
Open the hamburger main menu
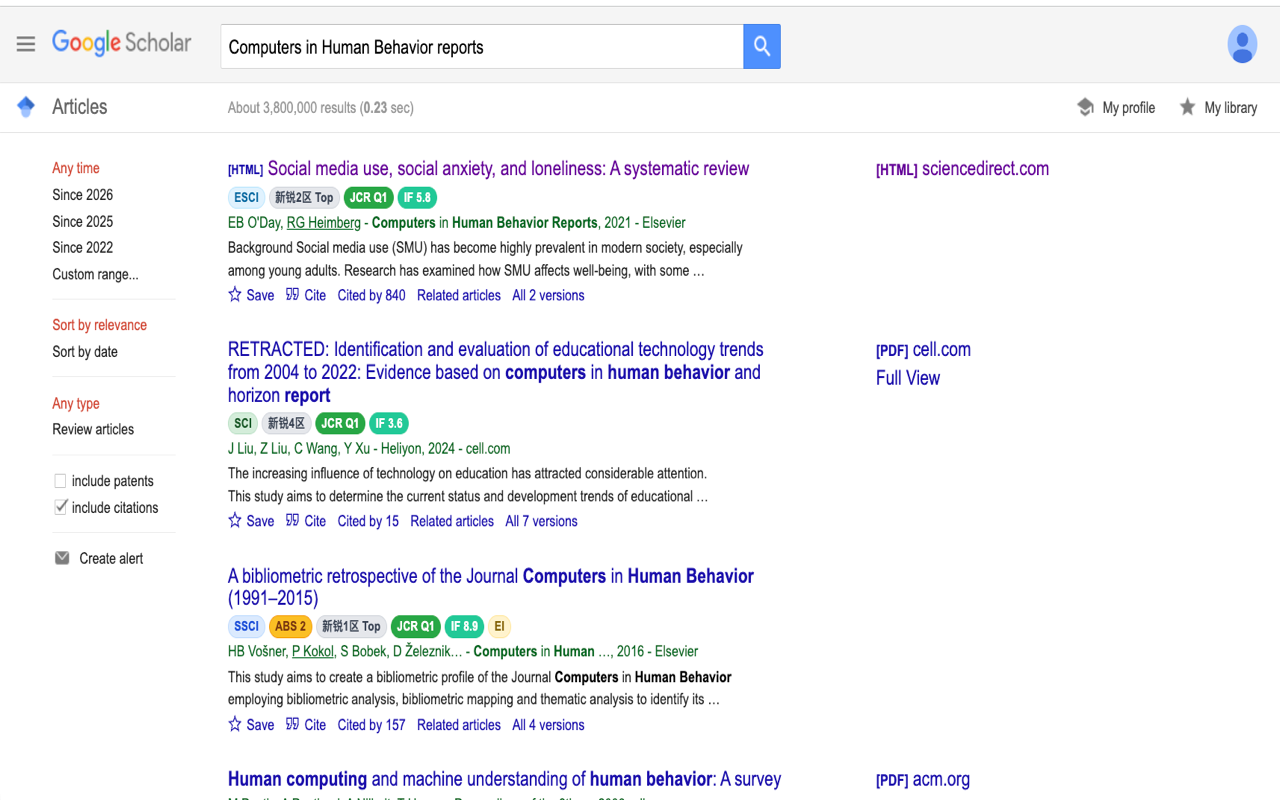point(26,44)
